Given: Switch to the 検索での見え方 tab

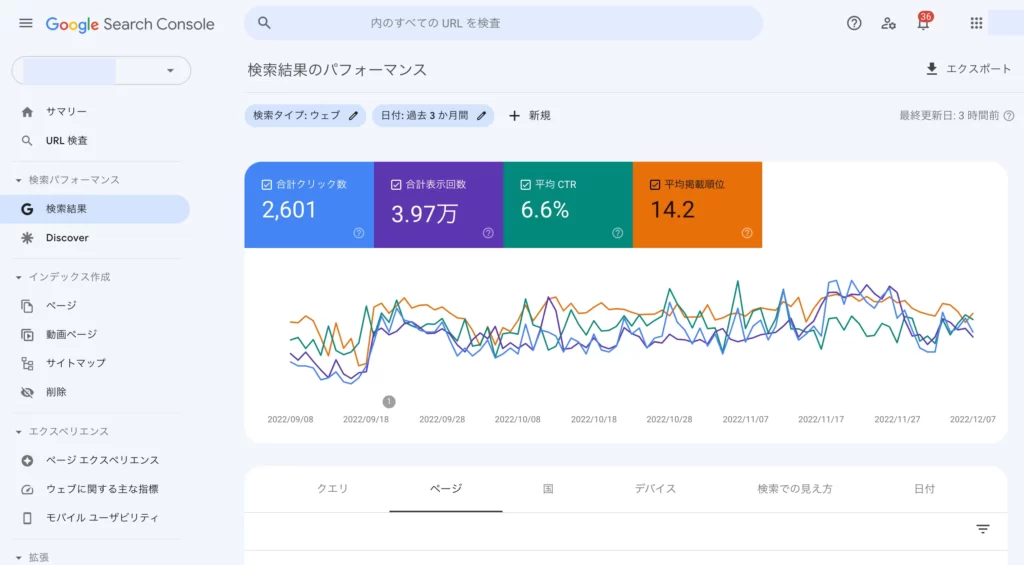Looking at the screenshot, I should 795,489.
